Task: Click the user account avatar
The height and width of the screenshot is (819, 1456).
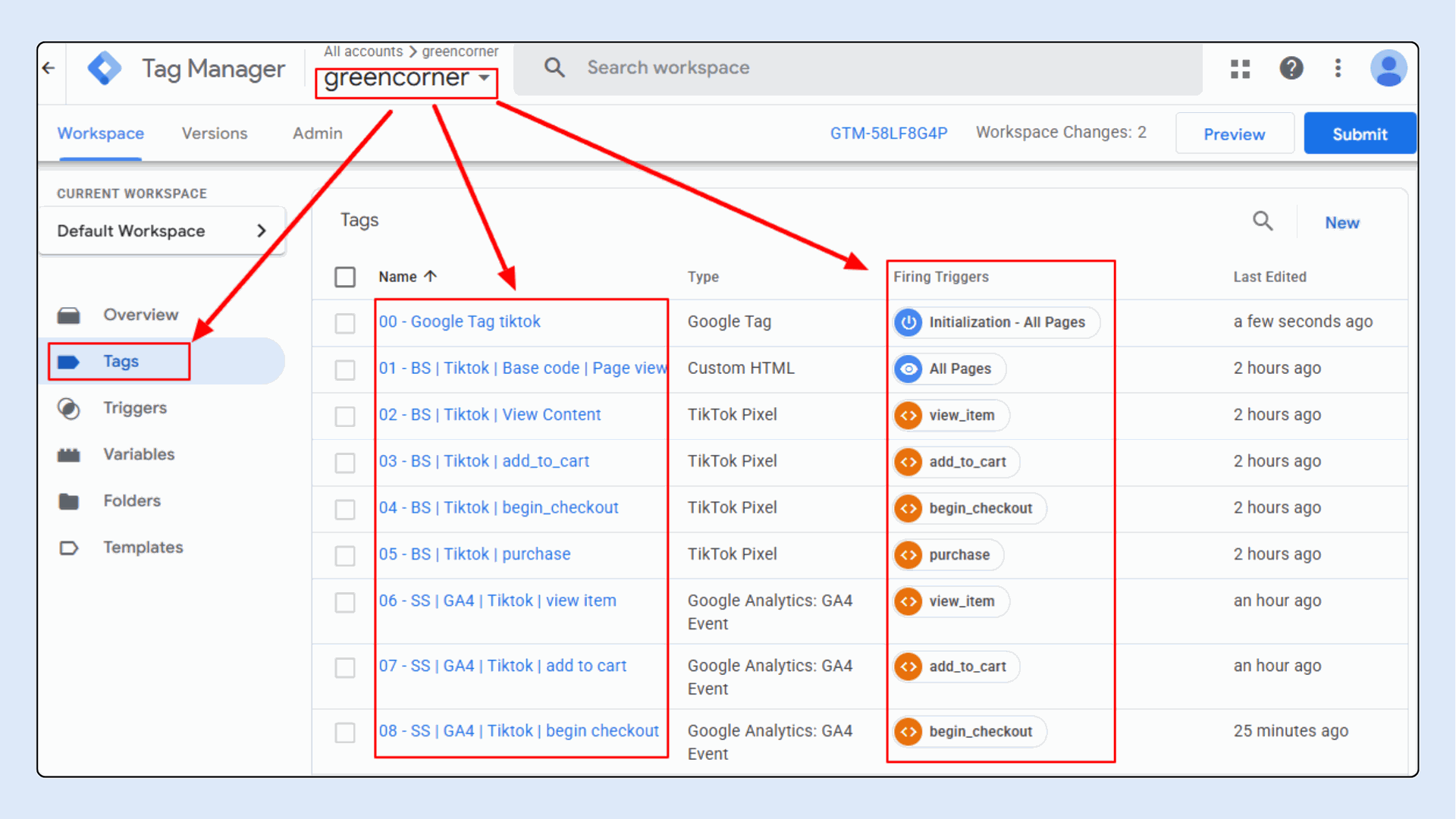Action: (x=1388, y=68)
